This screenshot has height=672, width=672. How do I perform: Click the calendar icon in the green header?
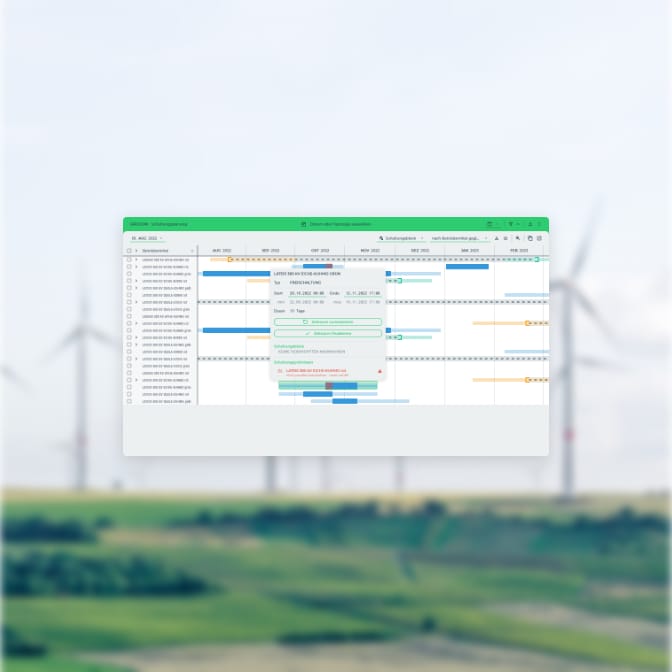click(x=490, y=224)
